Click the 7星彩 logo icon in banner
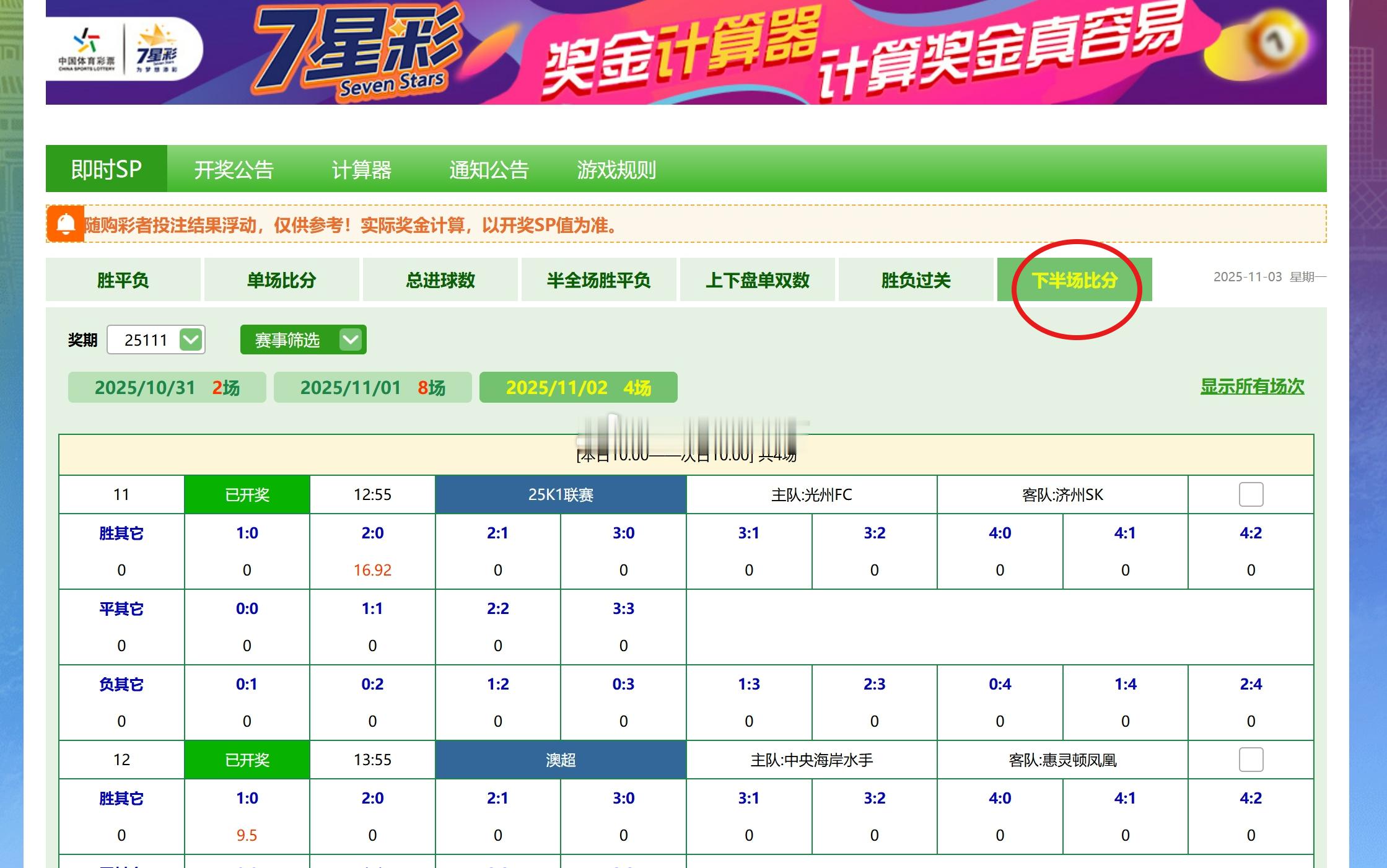This screenshot has width=1387, height=868. click(x=157, y=48)
